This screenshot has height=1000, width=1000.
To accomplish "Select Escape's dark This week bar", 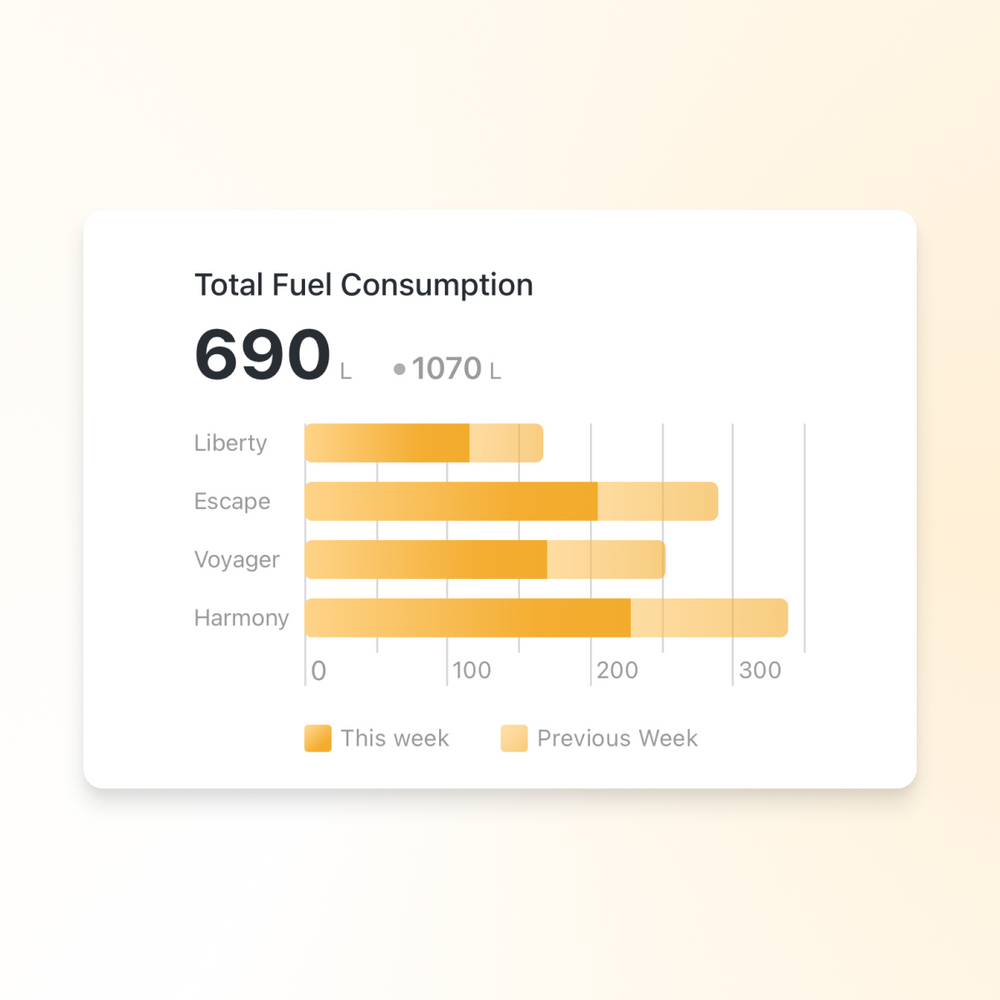I will (451, 501).
